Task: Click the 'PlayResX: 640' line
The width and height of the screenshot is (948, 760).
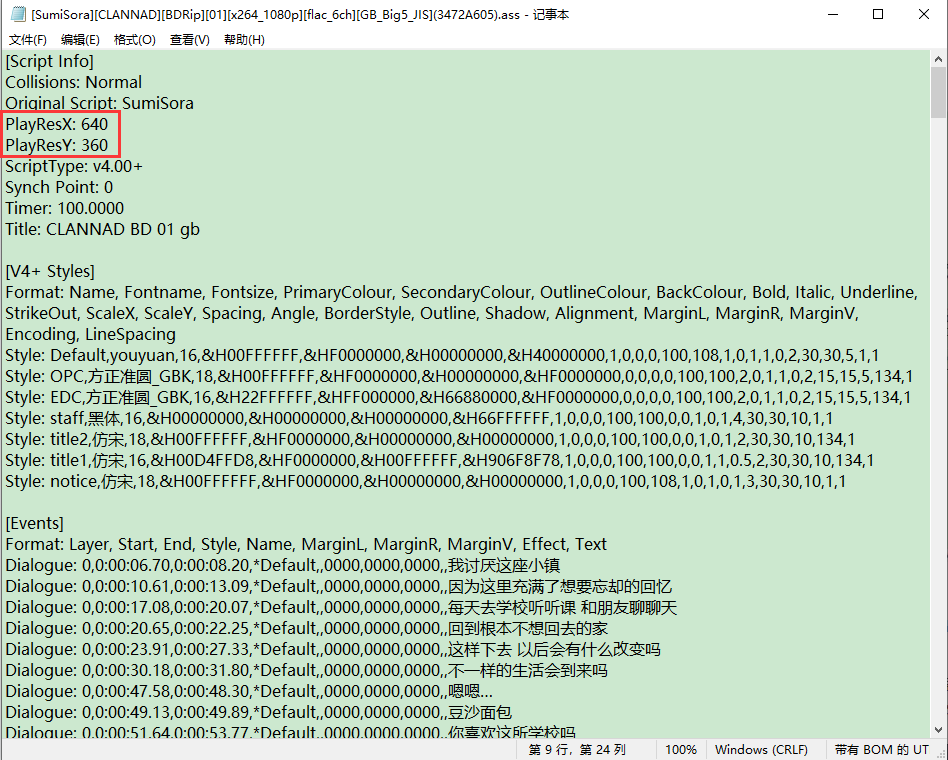Action: tap(57, 125)
